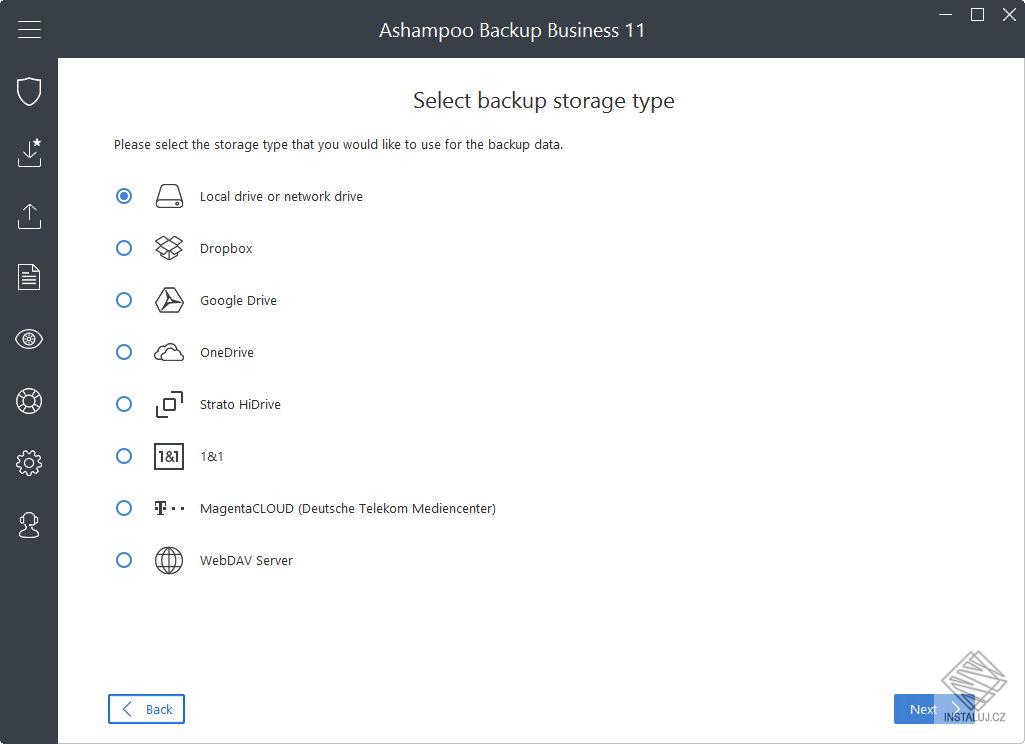Select Local drive or network drive option

pyautogui.click(x=124, y=196)
